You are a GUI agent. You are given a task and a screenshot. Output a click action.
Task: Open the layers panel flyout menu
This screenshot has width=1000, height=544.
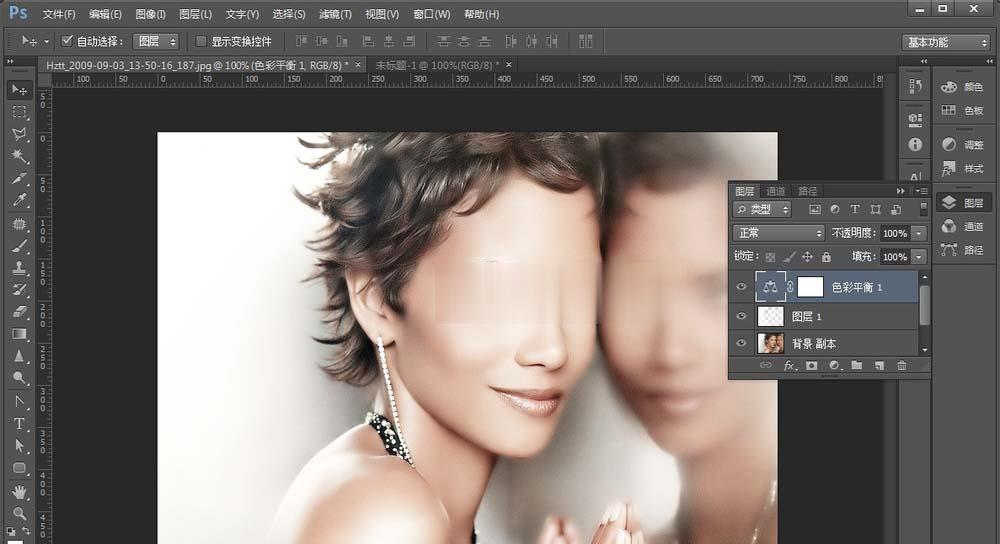point(922,191)
